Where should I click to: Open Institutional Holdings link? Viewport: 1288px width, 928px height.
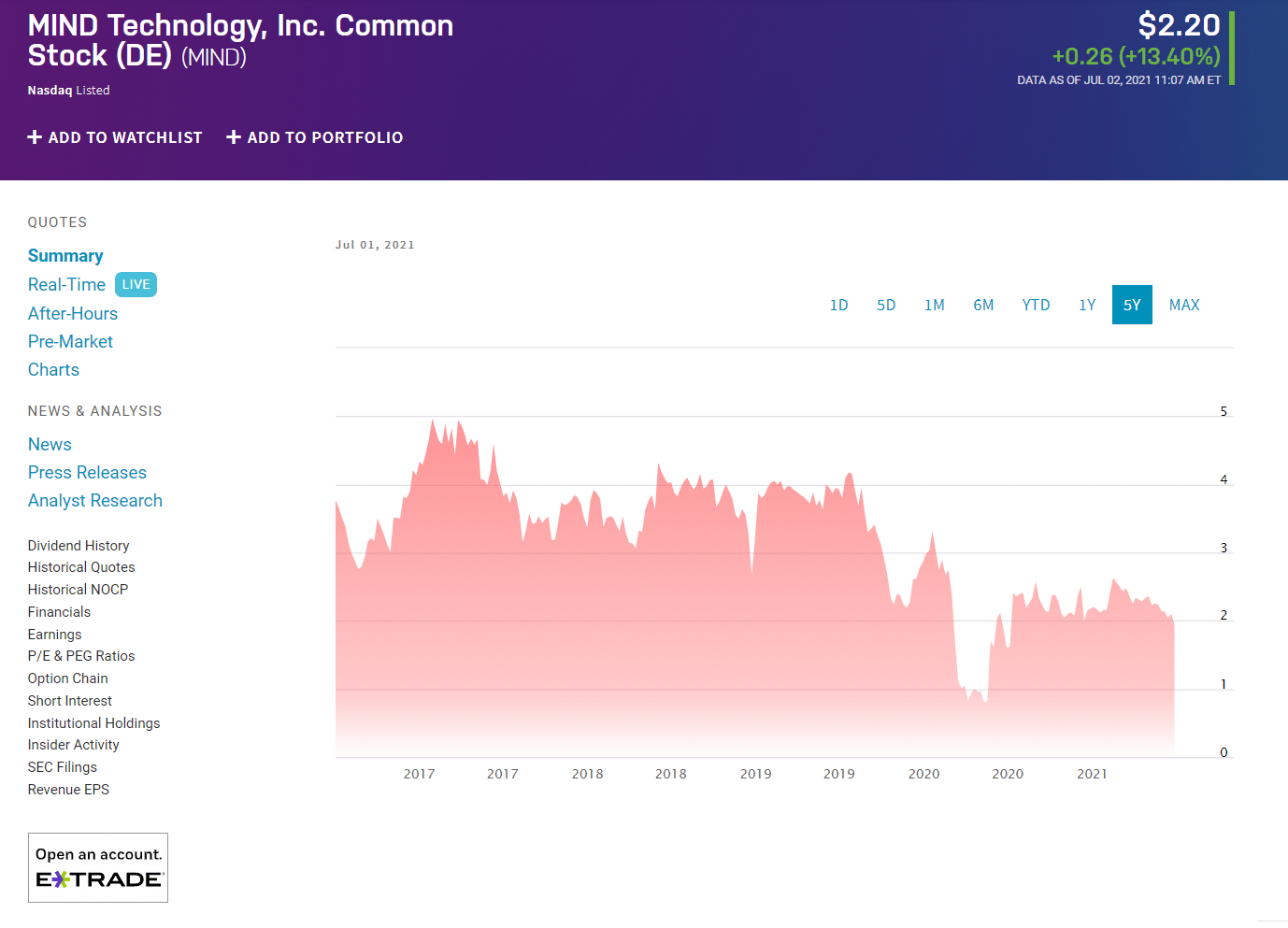coord(93,723)
